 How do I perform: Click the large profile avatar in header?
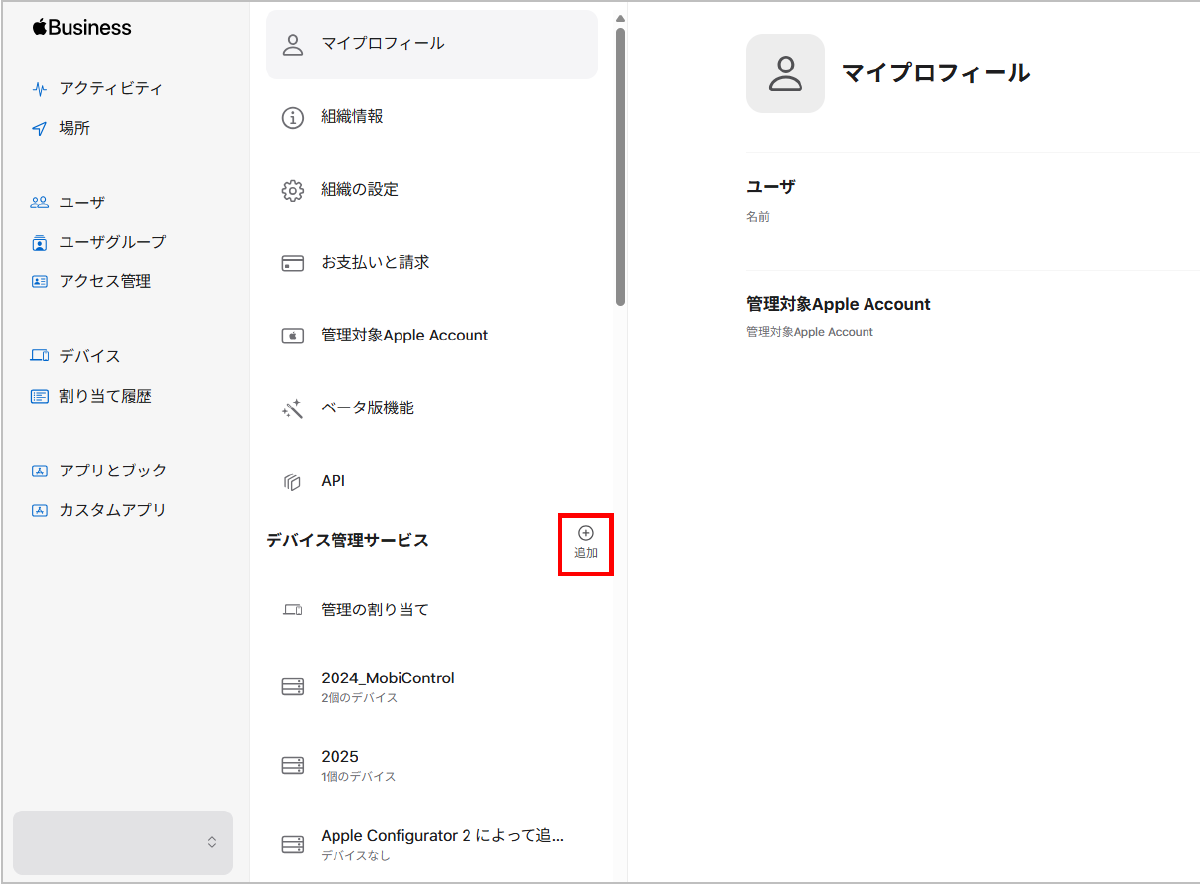785,73
